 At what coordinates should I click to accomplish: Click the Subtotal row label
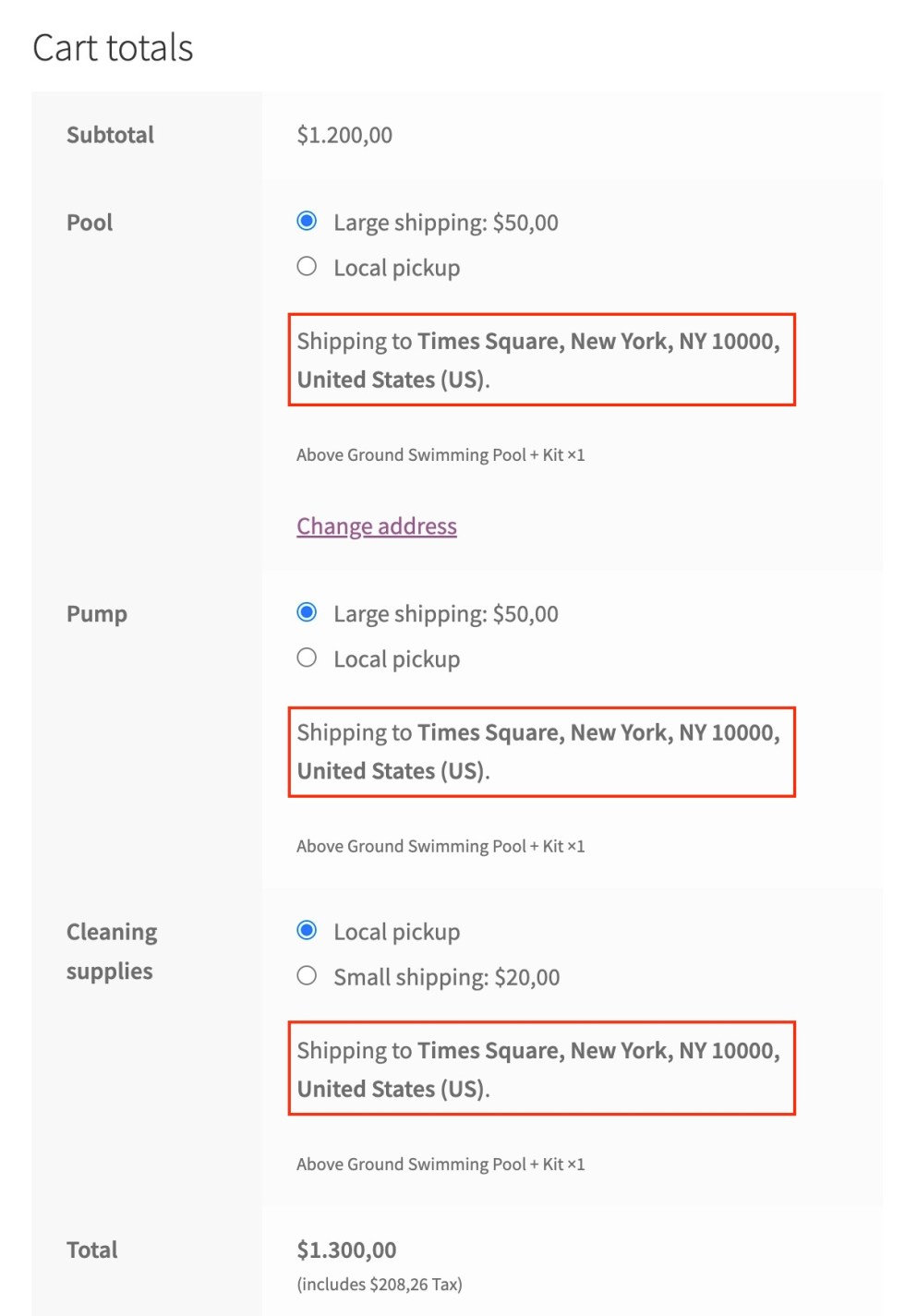110,135
